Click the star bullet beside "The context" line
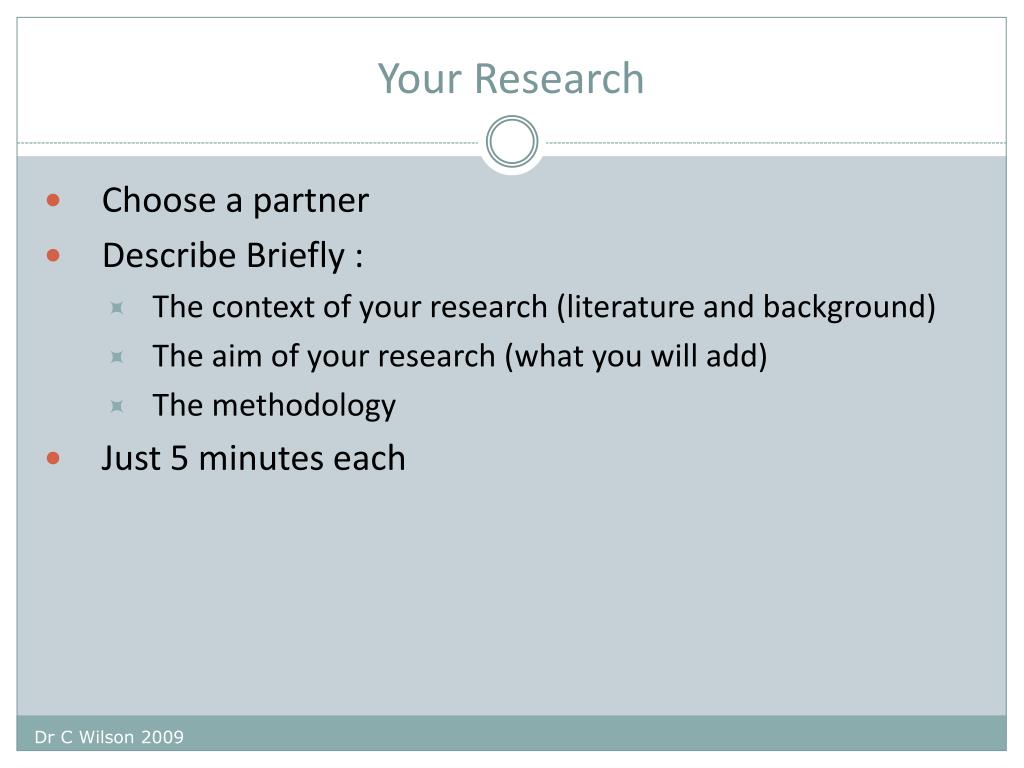 tap(117, 308)
